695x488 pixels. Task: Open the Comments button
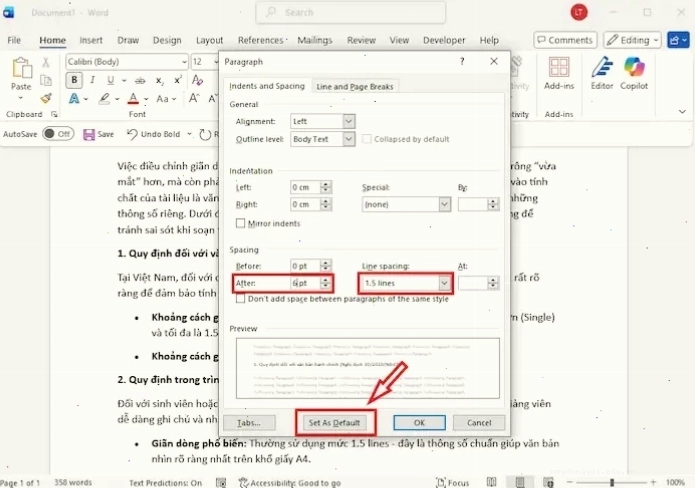pos(565,40)
